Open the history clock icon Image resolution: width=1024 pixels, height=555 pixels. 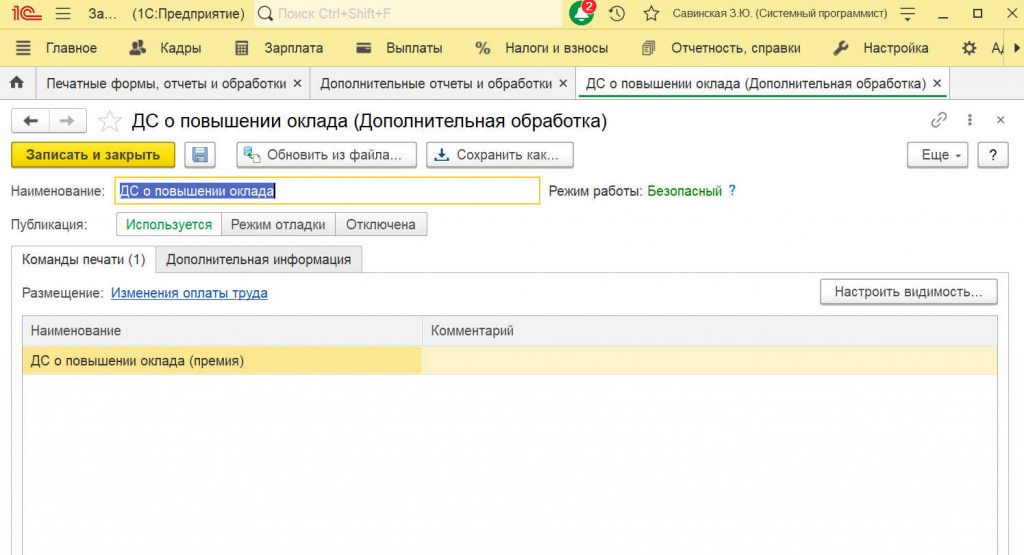point(617,14)
